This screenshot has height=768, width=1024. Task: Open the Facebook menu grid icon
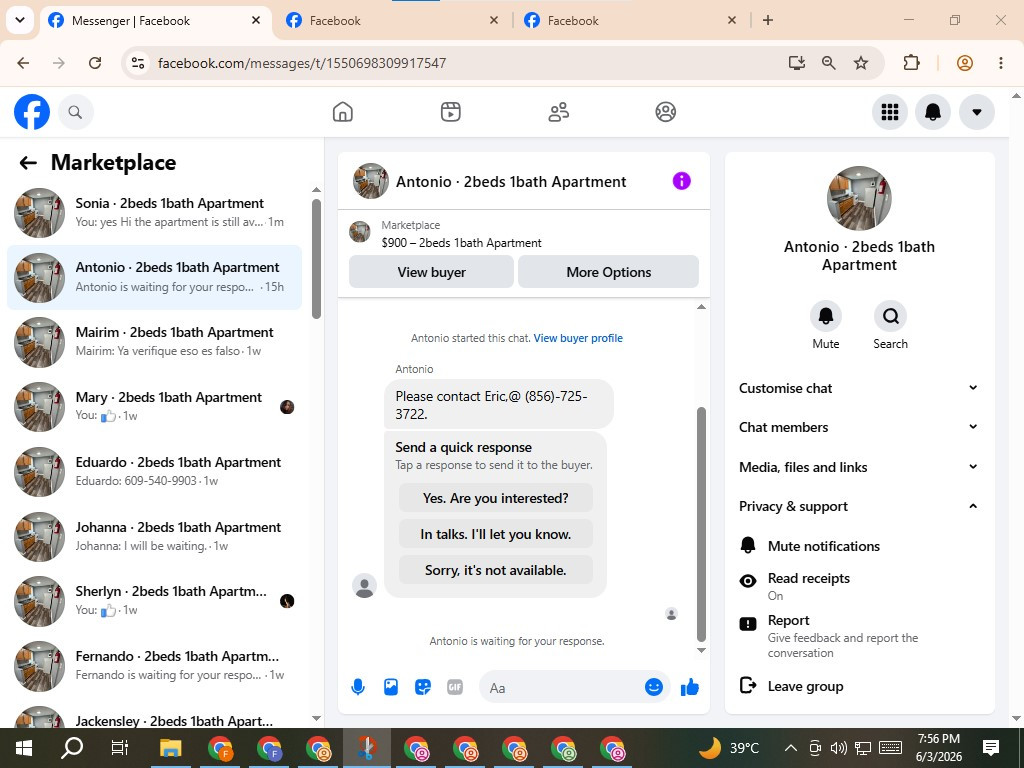click(x=889, y=112)
